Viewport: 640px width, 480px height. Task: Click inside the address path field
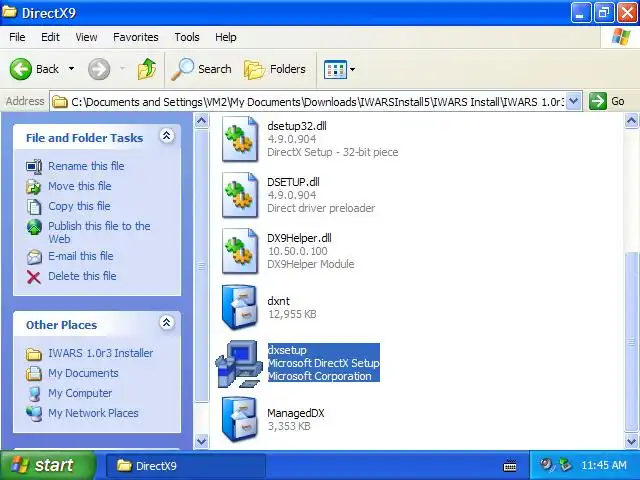309,101
